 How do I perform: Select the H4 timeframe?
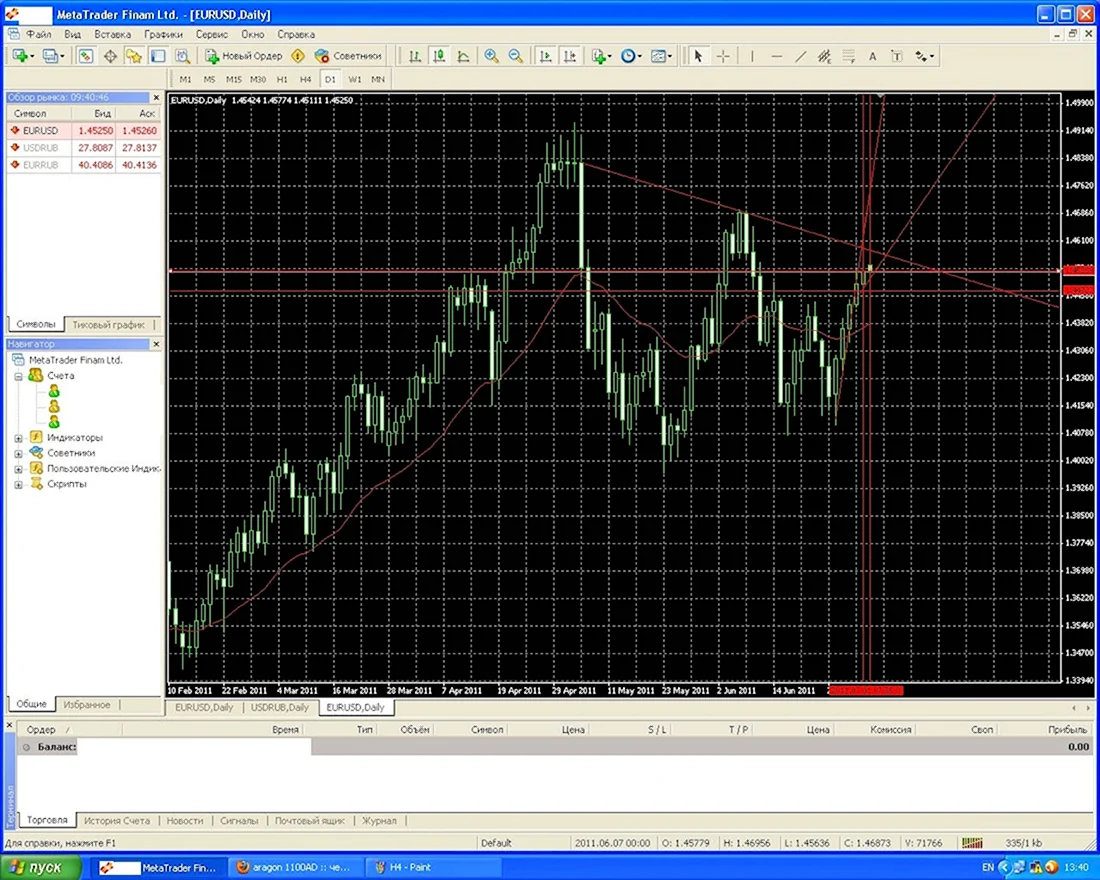[x=306, y=79]
